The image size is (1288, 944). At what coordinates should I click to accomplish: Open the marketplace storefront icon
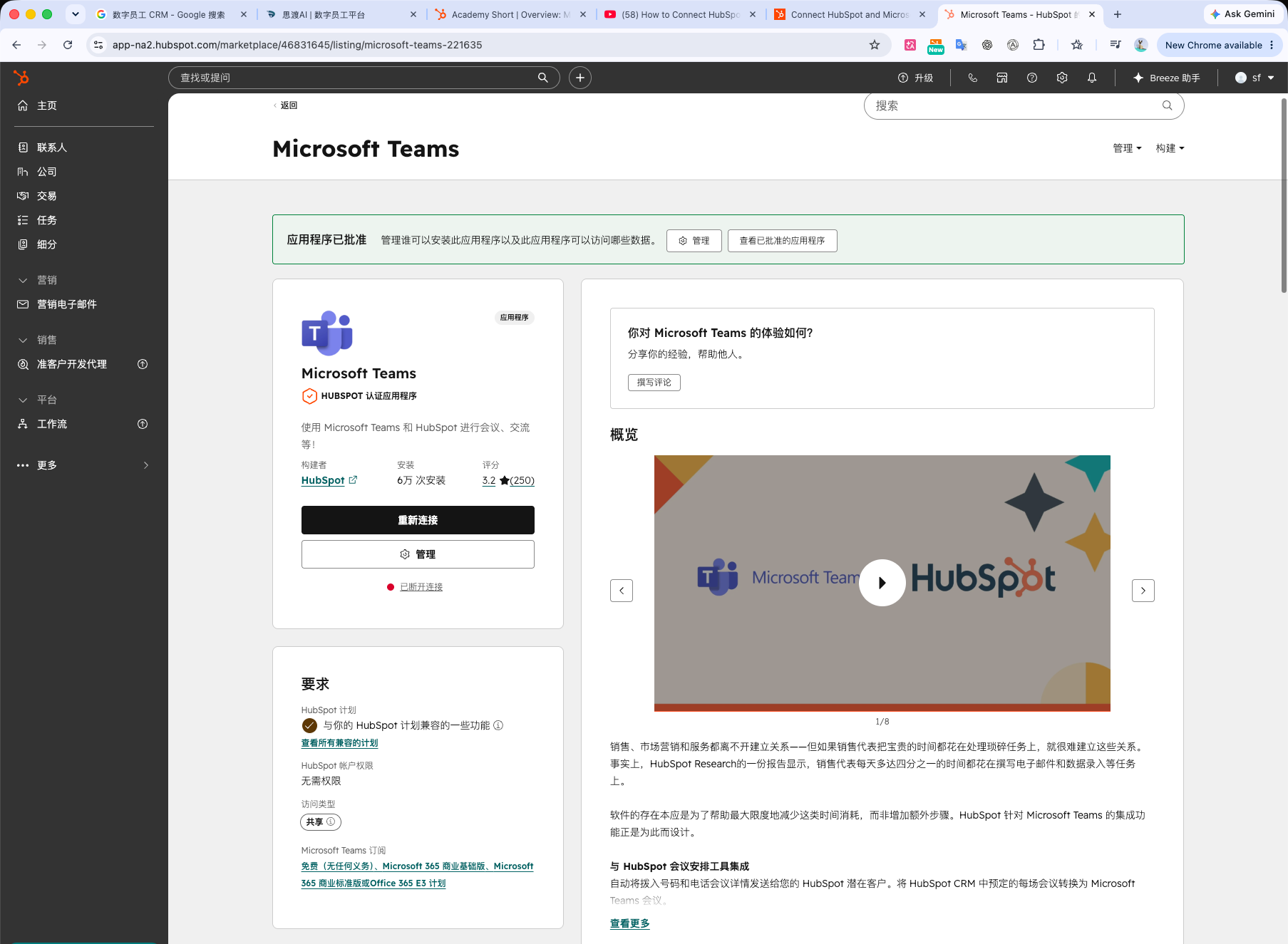click(1002, 78)
